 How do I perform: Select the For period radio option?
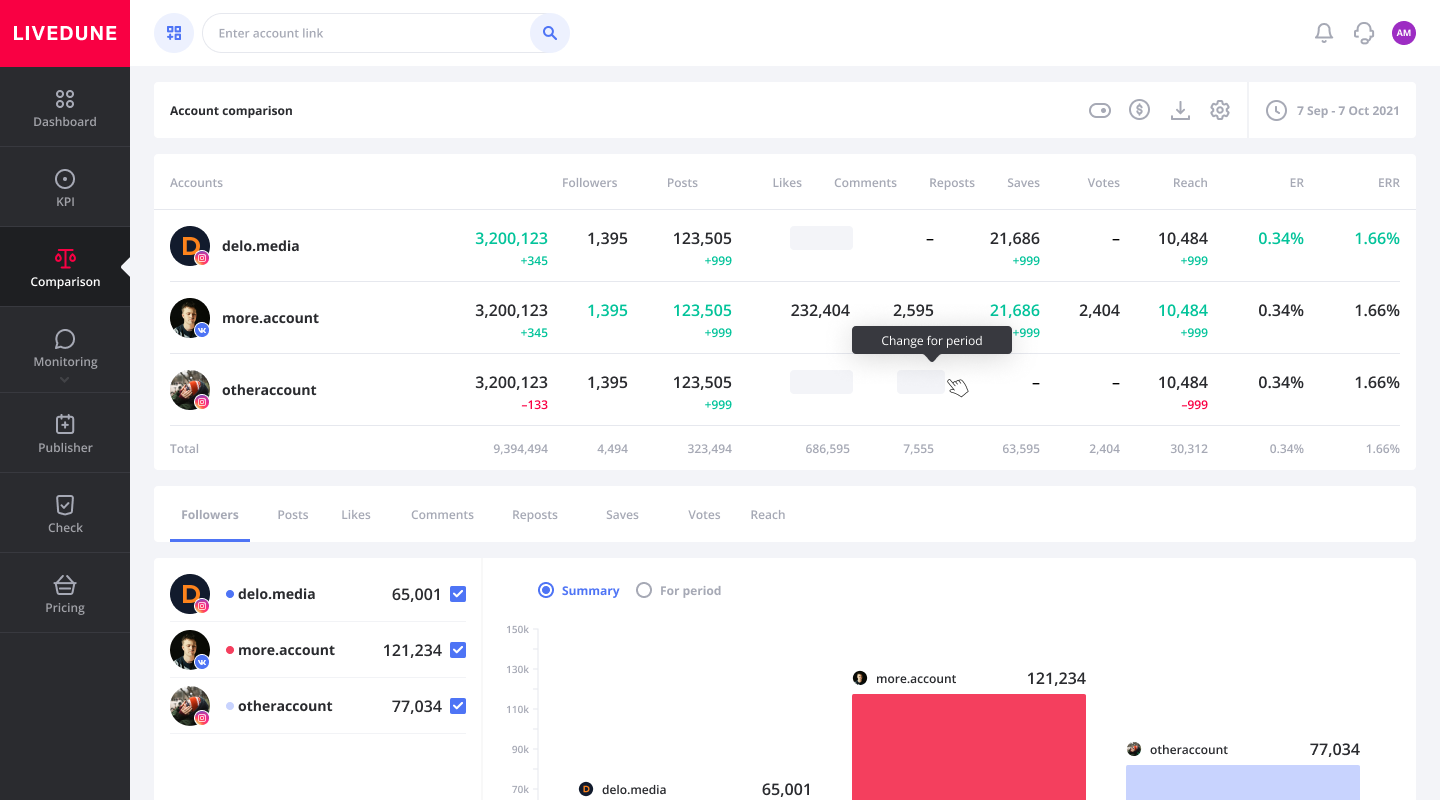coord(644,590)
